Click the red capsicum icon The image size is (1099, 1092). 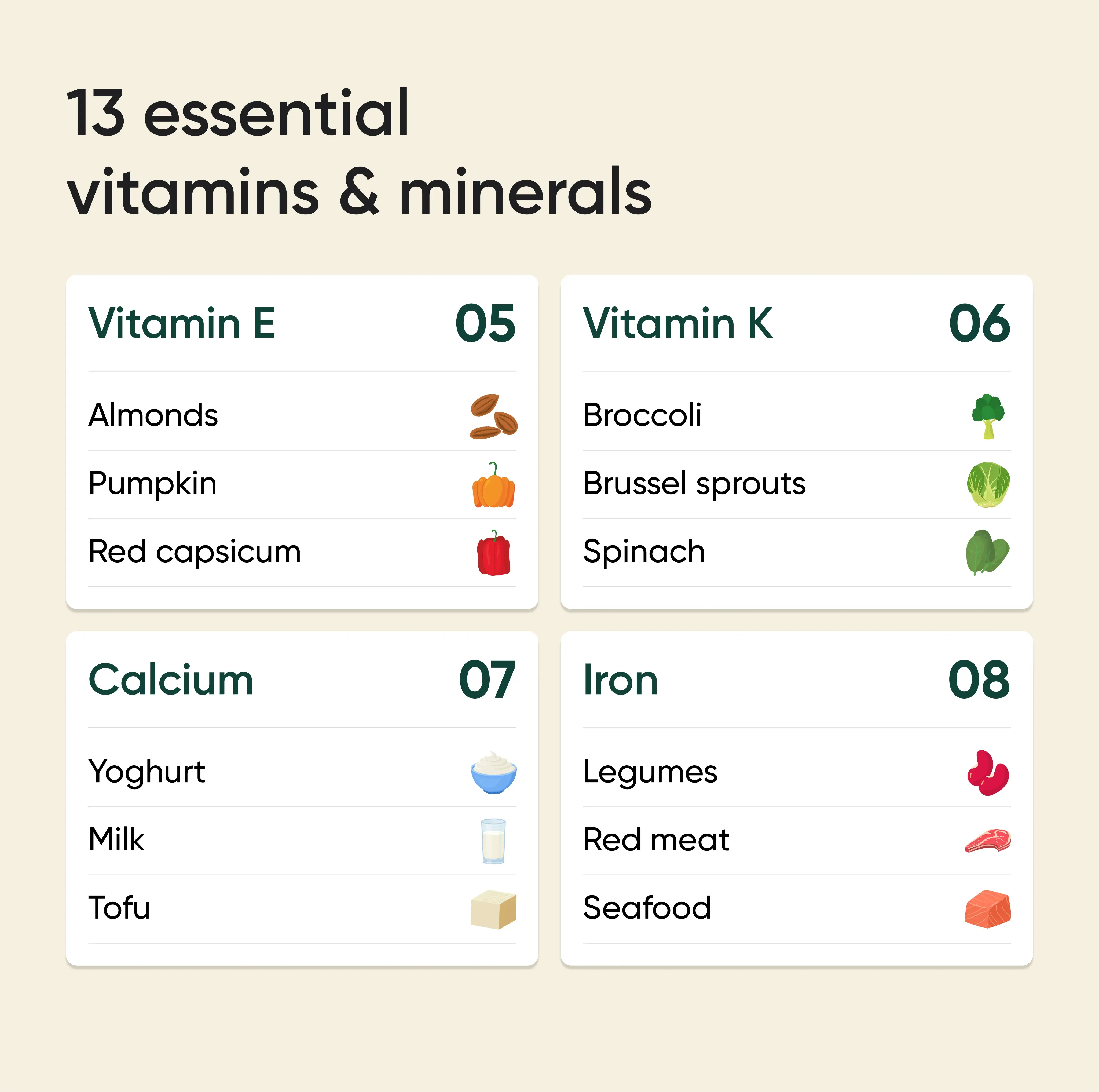pyautogui.click(x=493, y=553)
